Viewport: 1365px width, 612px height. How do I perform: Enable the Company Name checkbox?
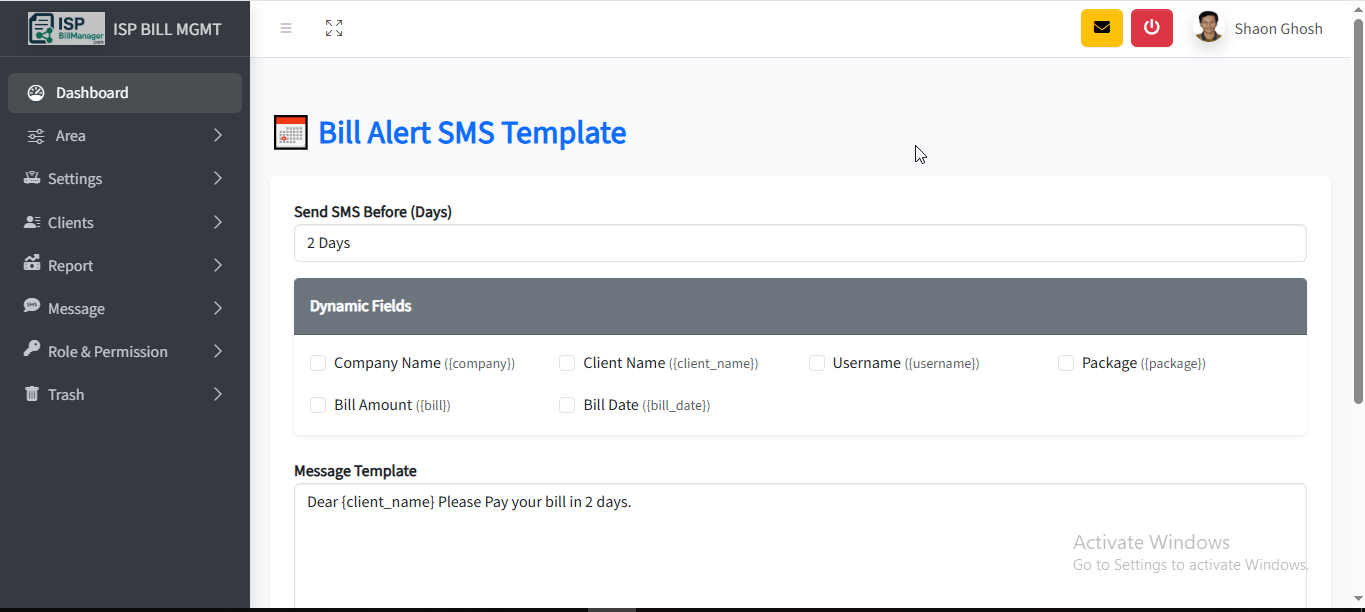318,363
